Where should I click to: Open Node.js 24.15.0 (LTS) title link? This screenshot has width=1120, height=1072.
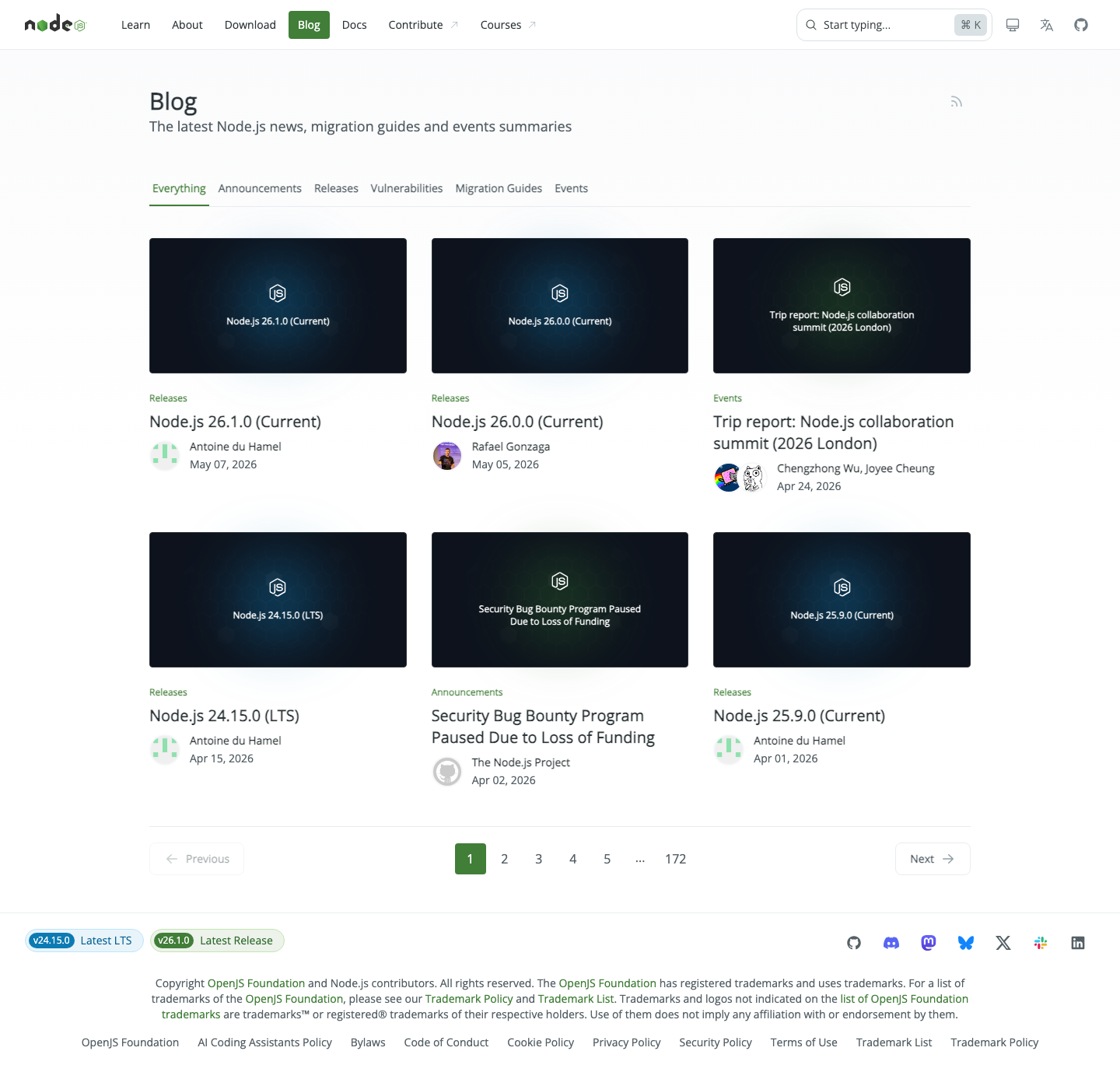[x=224, y=716]
